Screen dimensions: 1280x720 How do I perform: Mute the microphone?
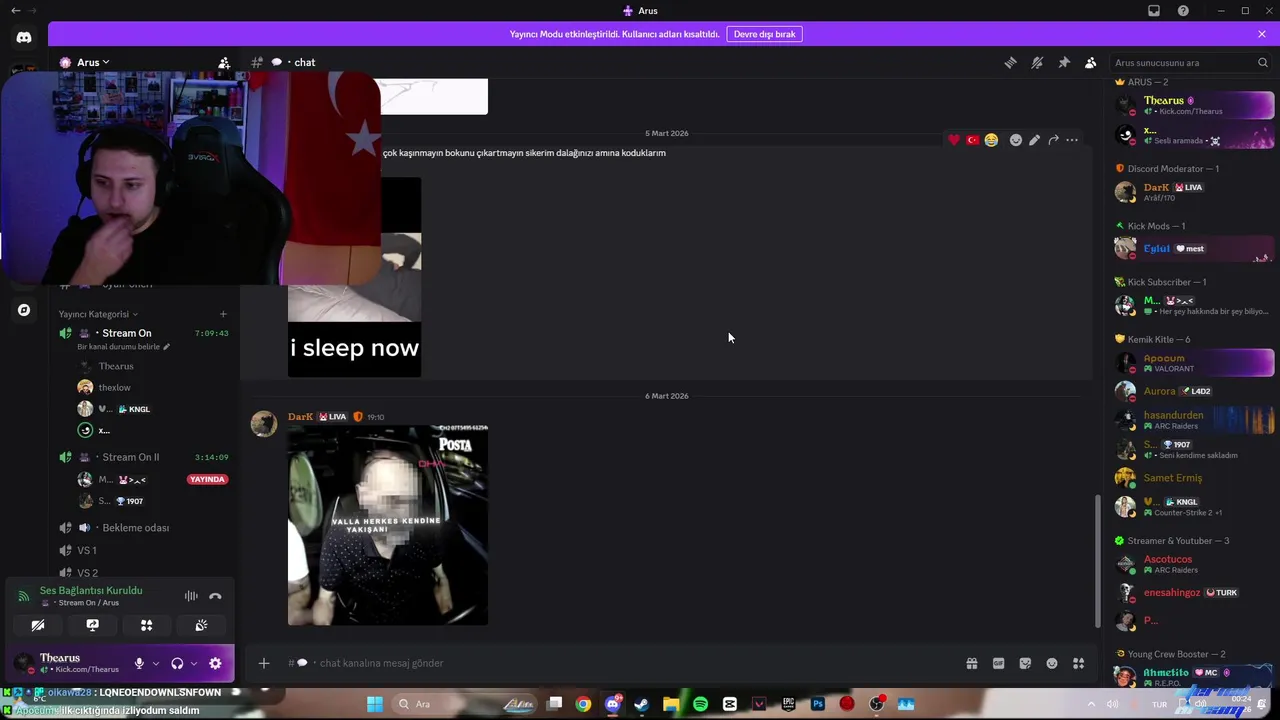(139, 663)
